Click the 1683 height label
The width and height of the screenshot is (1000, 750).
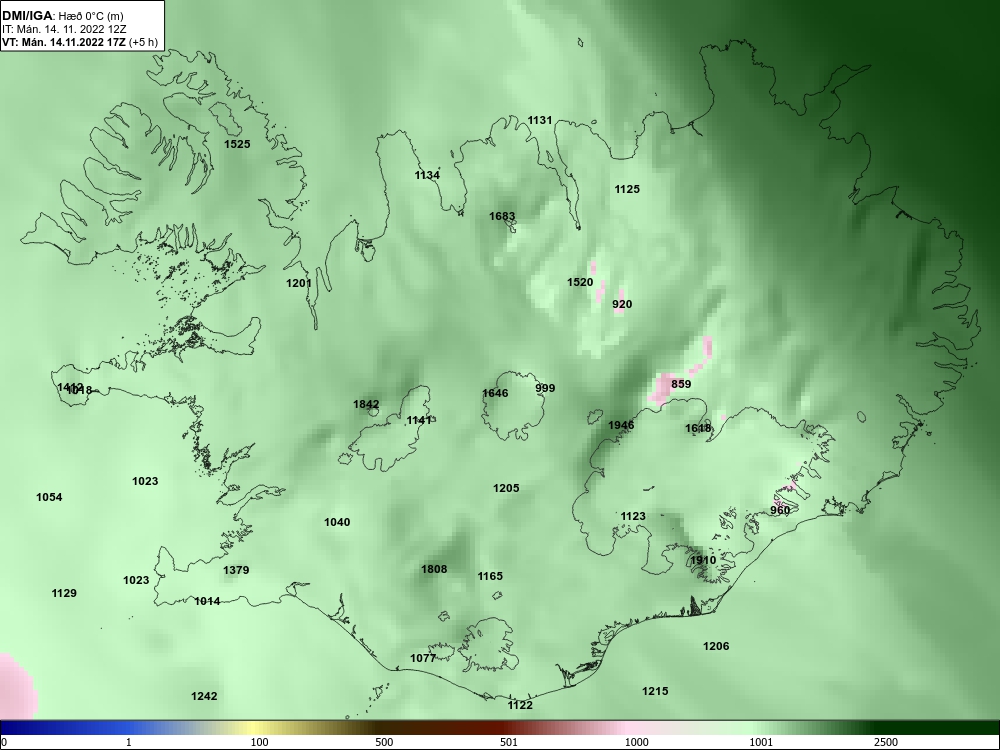[502, 216]
